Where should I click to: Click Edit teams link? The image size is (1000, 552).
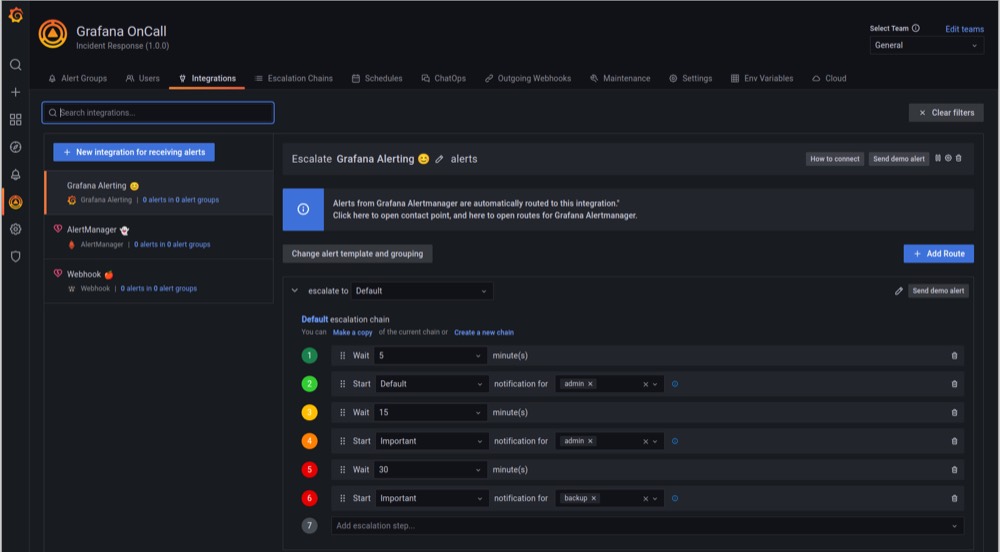tap(964, 29)
